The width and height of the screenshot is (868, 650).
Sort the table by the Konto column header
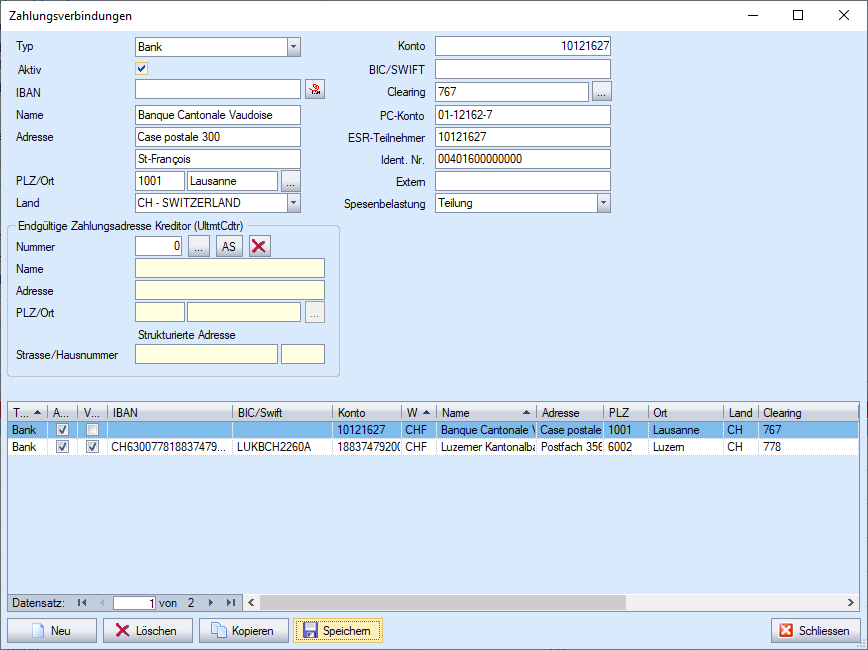pos(366,412)
